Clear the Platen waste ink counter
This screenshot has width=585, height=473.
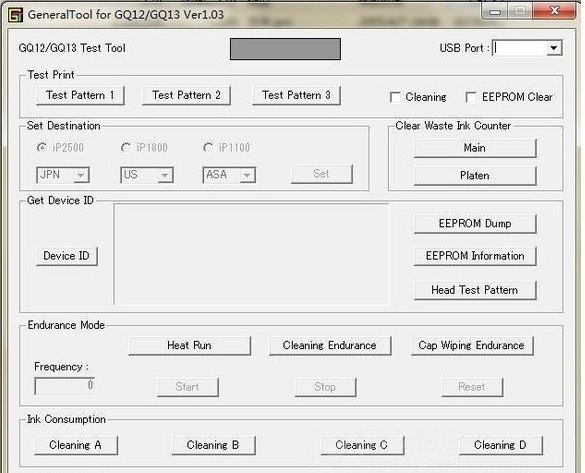(x=475, y=176)
